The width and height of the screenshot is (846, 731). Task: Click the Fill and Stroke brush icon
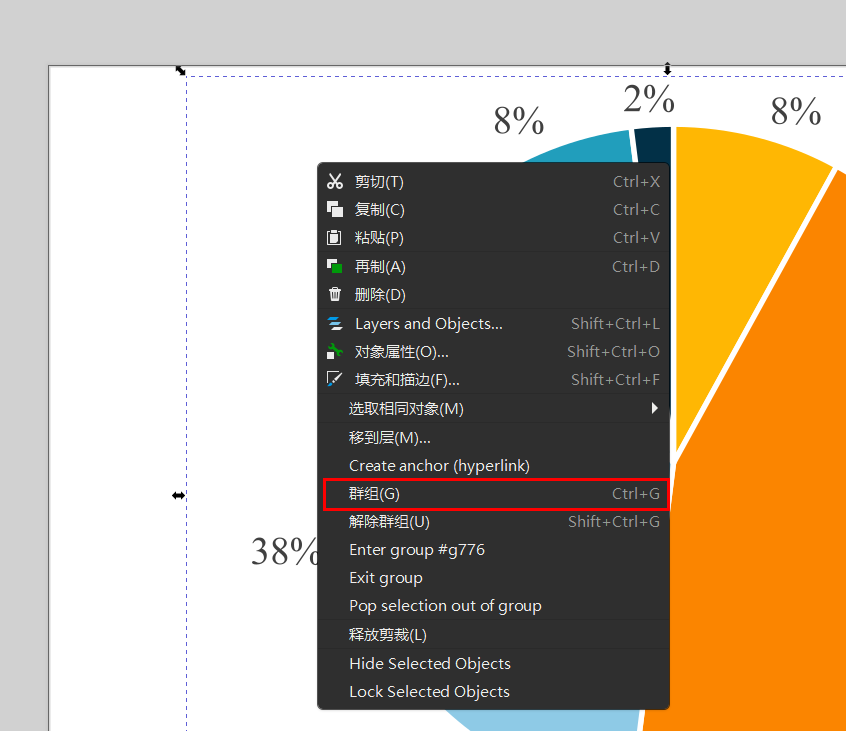click(335, 380)
